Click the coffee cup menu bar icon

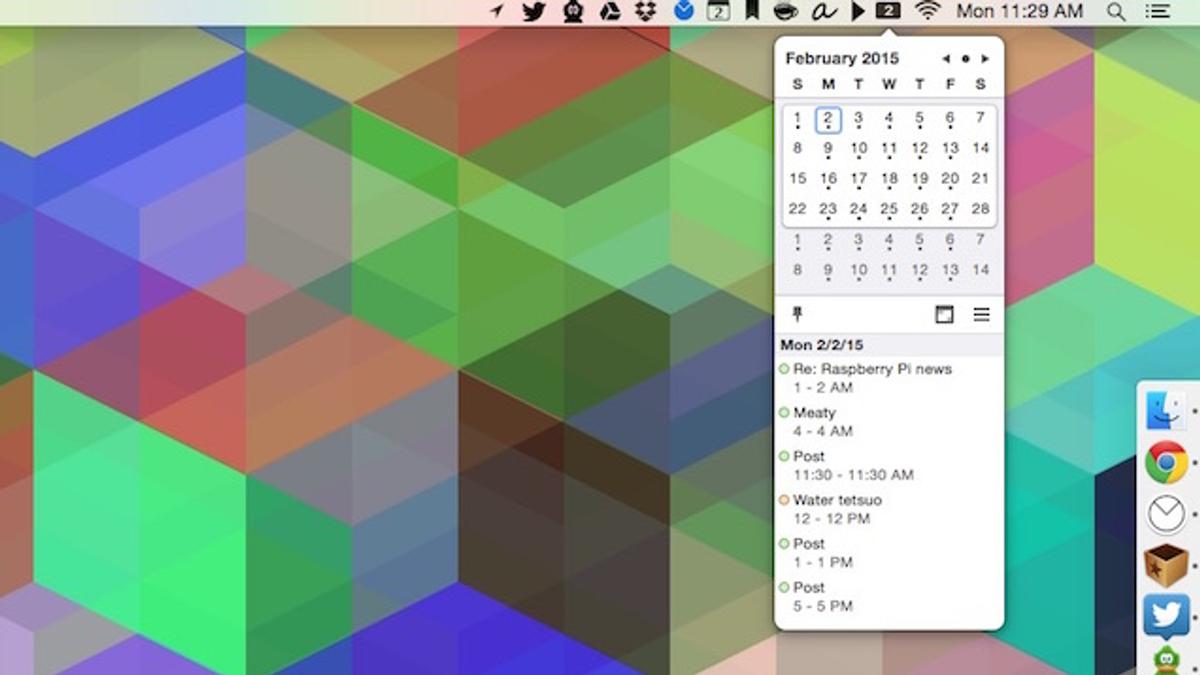786,12
